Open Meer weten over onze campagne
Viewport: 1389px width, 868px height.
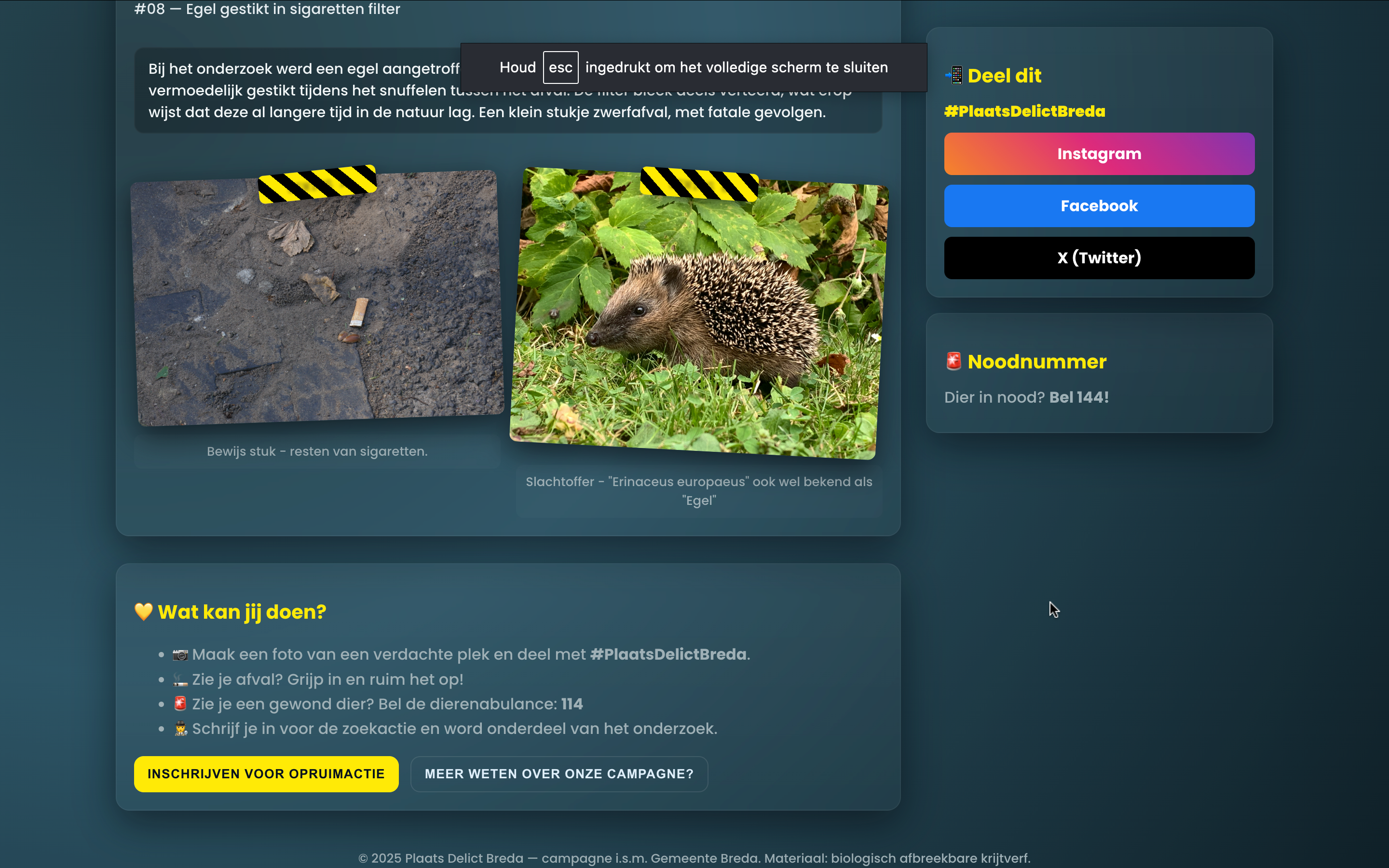coord(558,773)
